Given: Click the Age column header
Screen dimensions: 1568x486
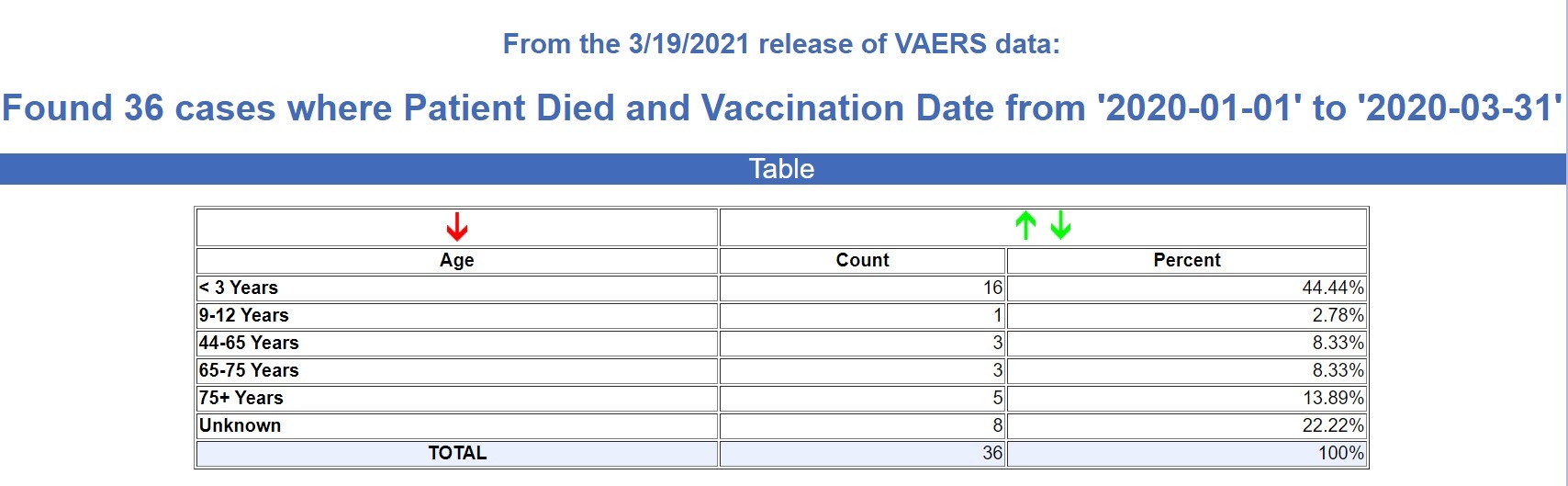Looking at the screenshot, I should pyautogui.click(x=456, y=260).
